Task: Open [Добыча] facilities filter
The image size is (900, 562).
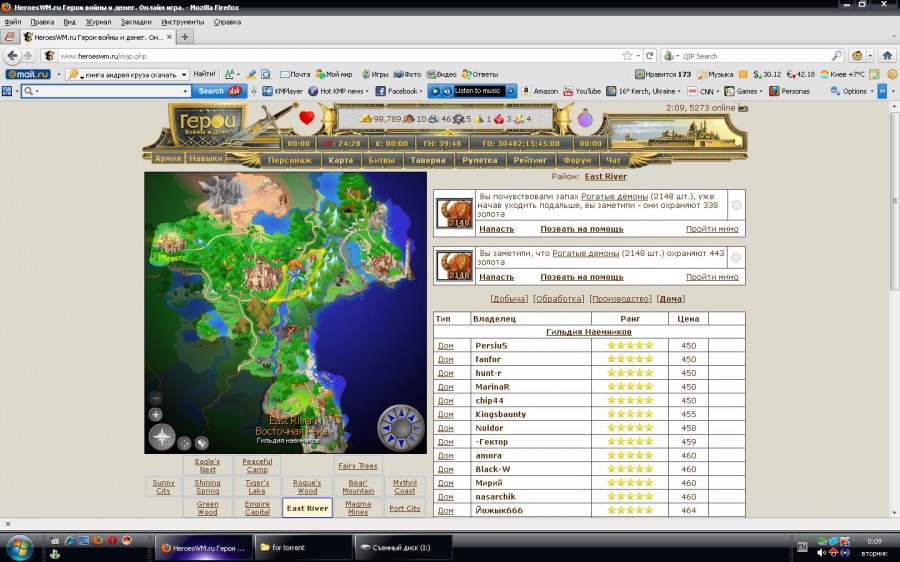Action: pos(509,299)
